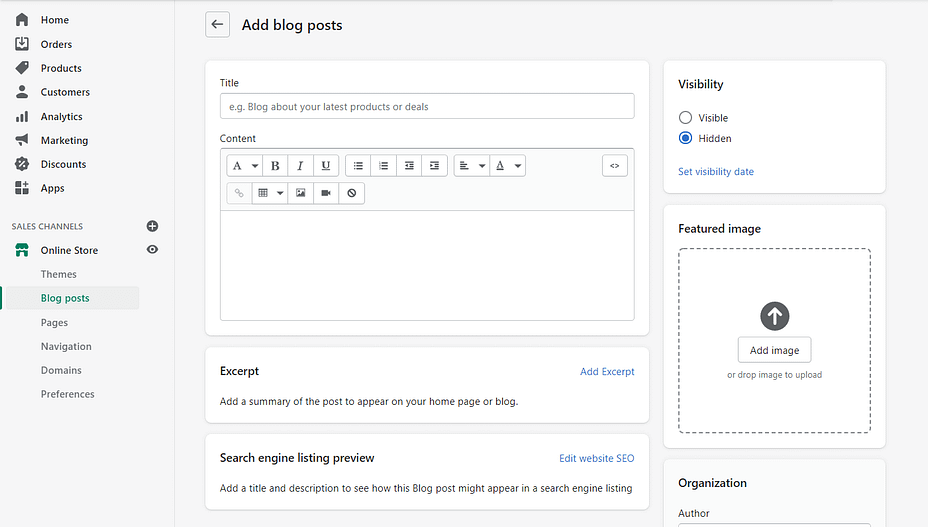View online store via eye icon
The height and width of the screenshot is (527, 928).
pyautogui.click(x=152, y=250)
